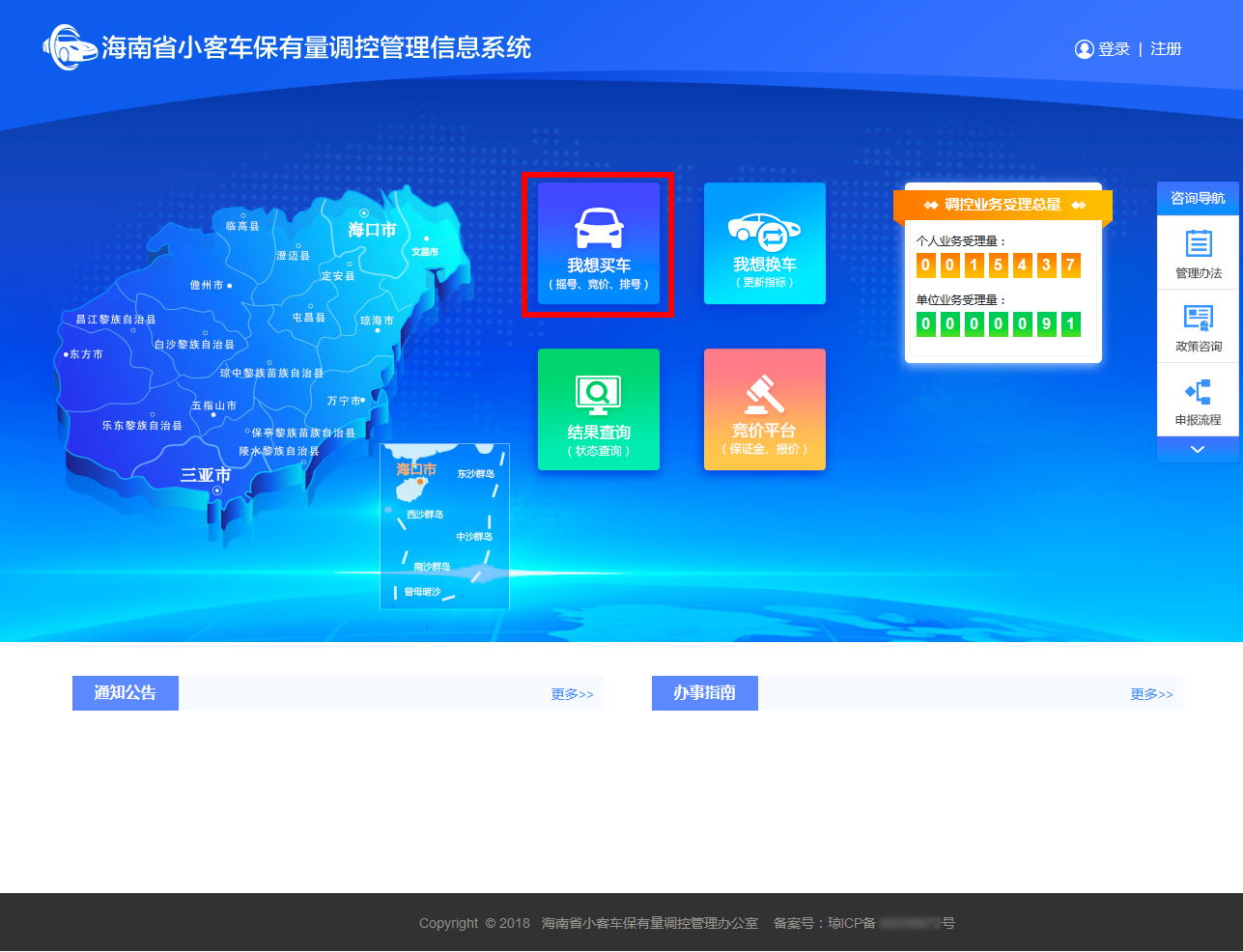Click the car icon in site logo

point(70,47)
